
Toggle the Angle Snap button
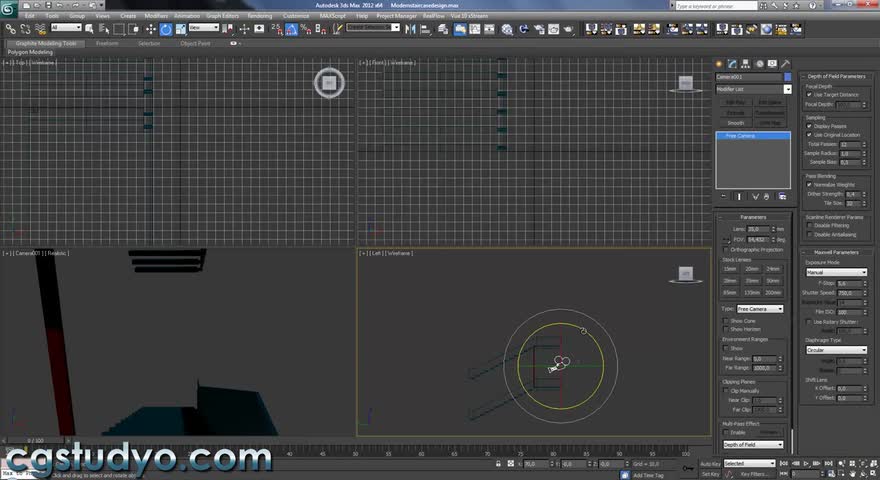pyautogui.click(x=291, y=29)
